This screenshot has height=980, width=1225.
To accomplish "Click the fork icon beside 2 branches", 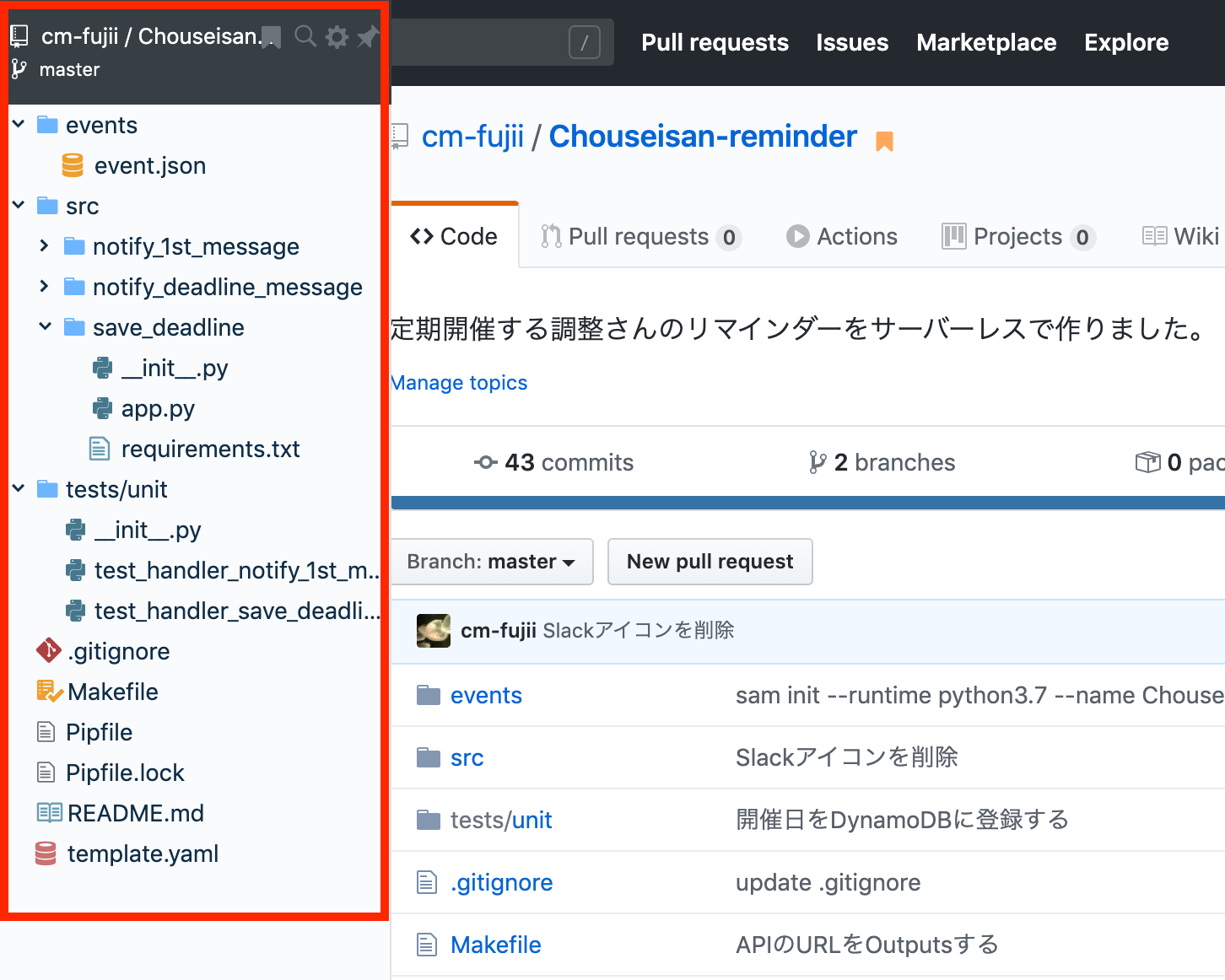I will (x=817, y=462).
